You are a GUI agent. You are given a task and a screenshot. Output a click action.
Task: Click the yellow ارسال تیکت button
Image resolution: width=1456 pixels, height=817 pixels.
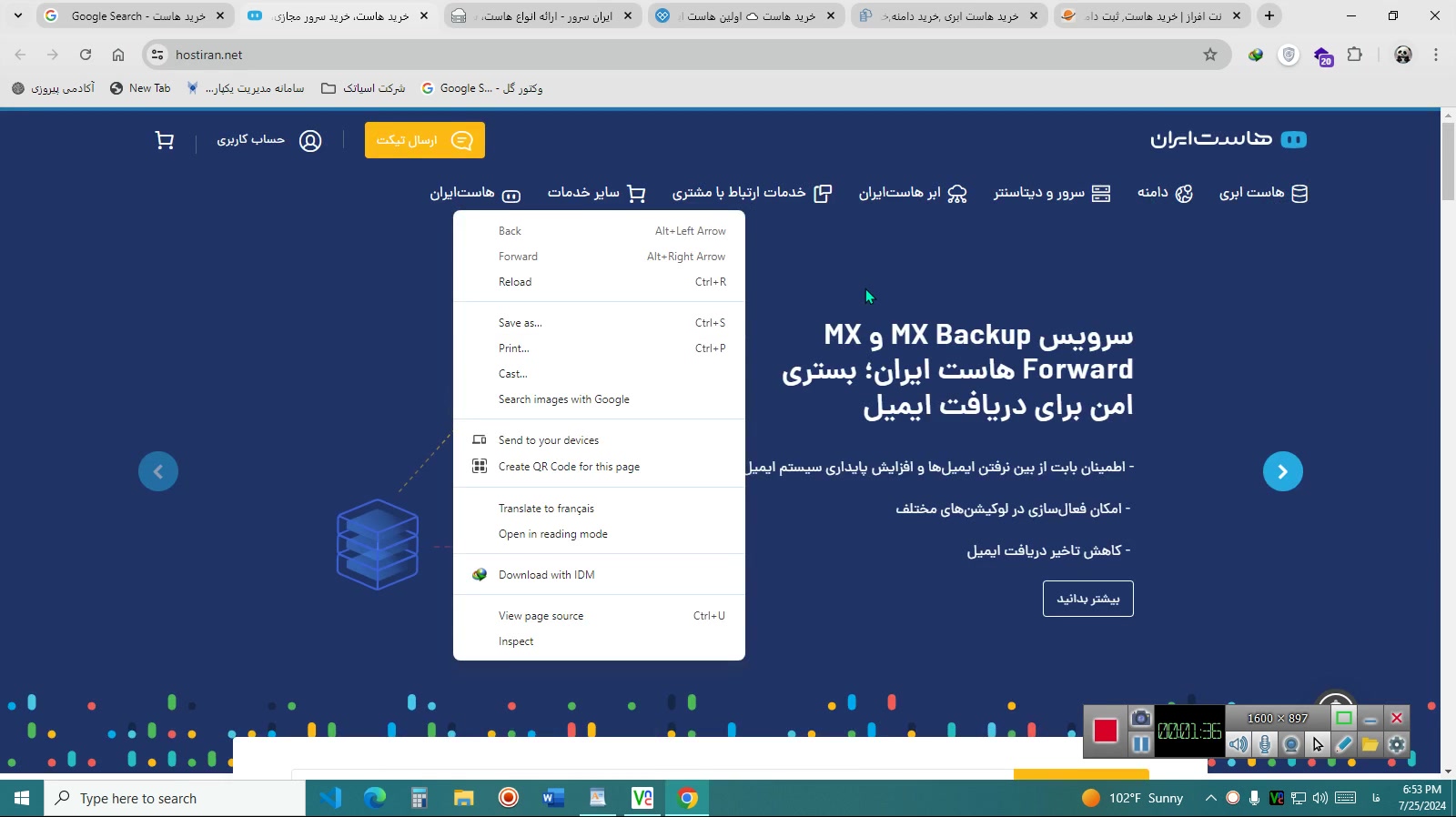coord(425,140)
